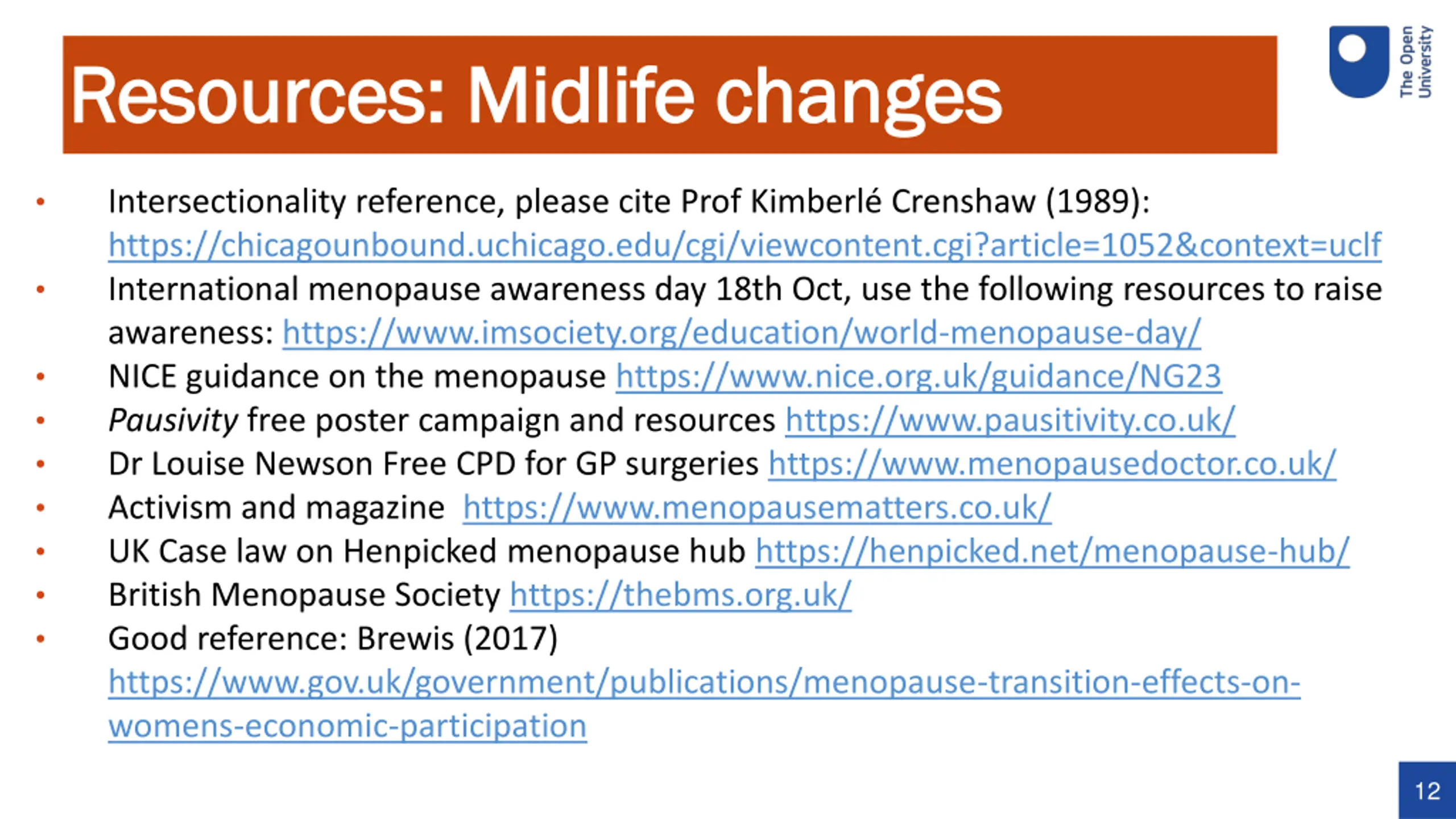This screenshot has height=819, width=1456.
Task: Open the menopausematters.co.uk link
Action: click(757, 507)
